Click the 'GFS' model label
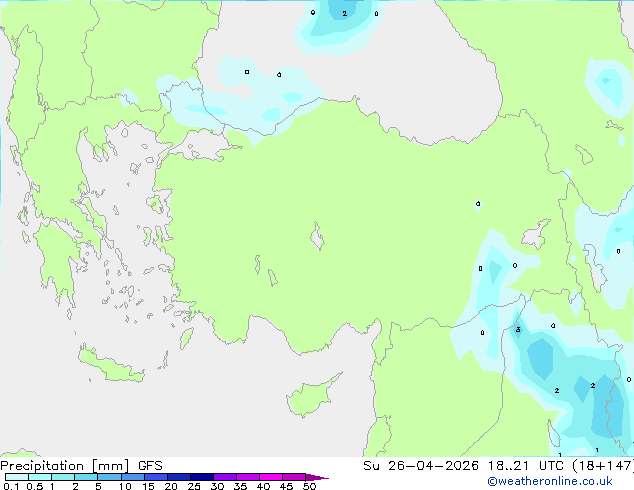 tap(150, 466)
